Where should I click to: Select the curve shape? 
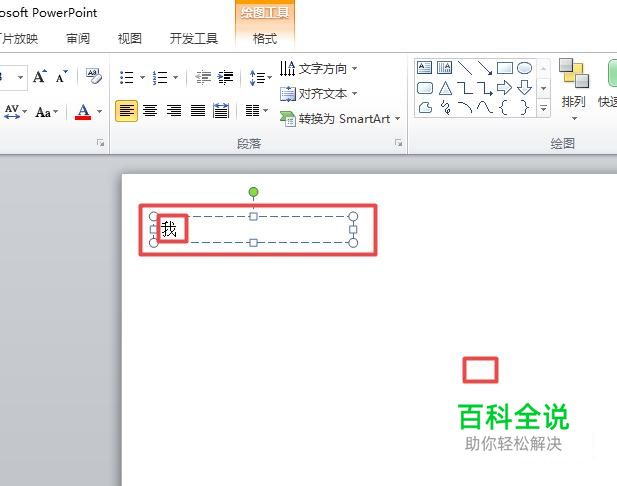coord(485,107)
